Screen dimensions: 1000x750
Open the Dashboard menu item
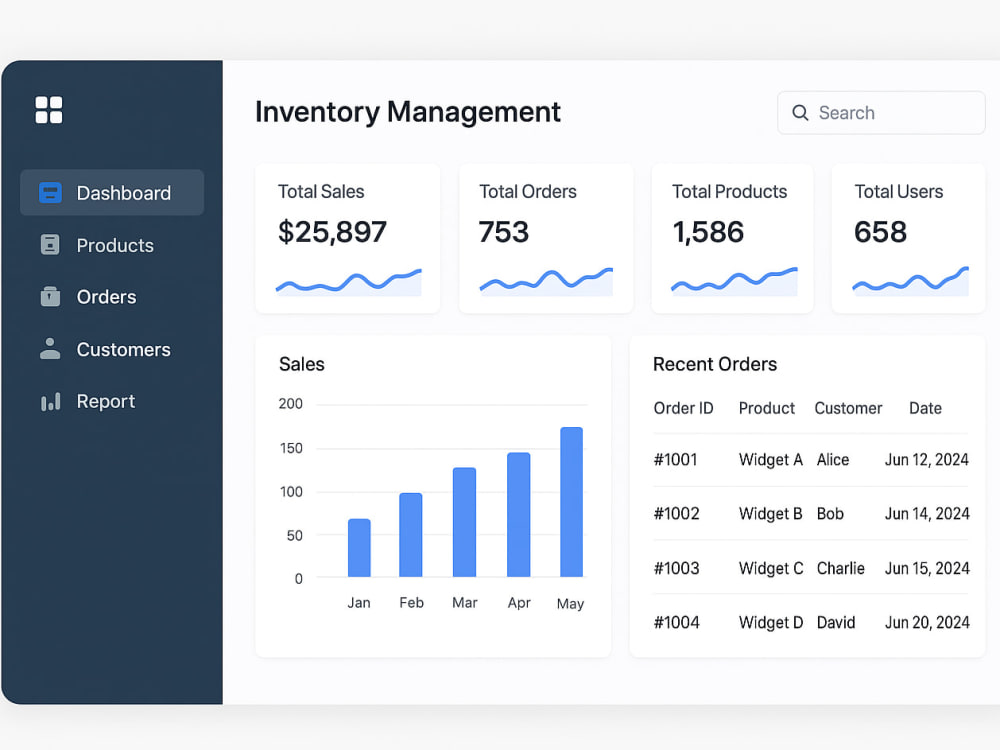pyautogui.click(x=112, y=193)
